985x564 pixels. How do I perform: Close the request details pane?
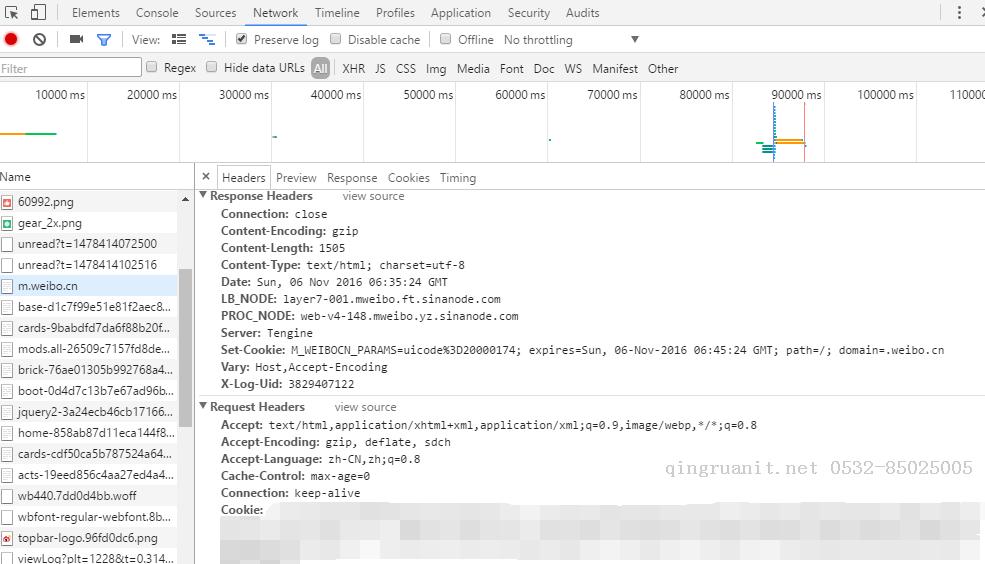pos(206,177)
